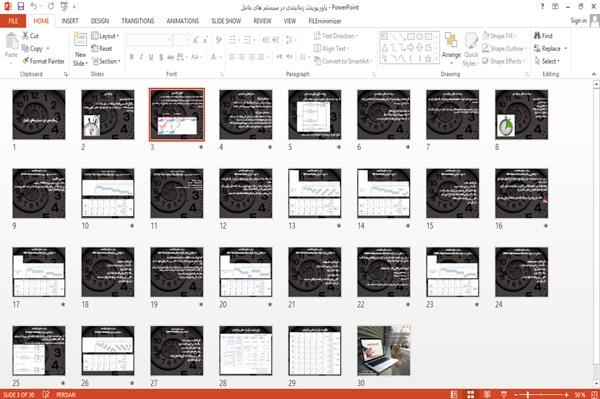The height and width of the screenshot is (399, 600).
Task: Select slide 30 thumbnail with laptop photo
Action: pyautogui.click(x=383, y=350)
